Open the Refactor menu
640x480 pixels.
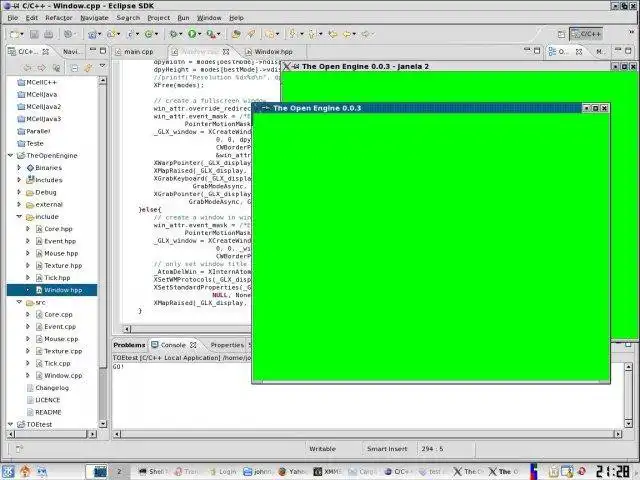click(59, 18)
